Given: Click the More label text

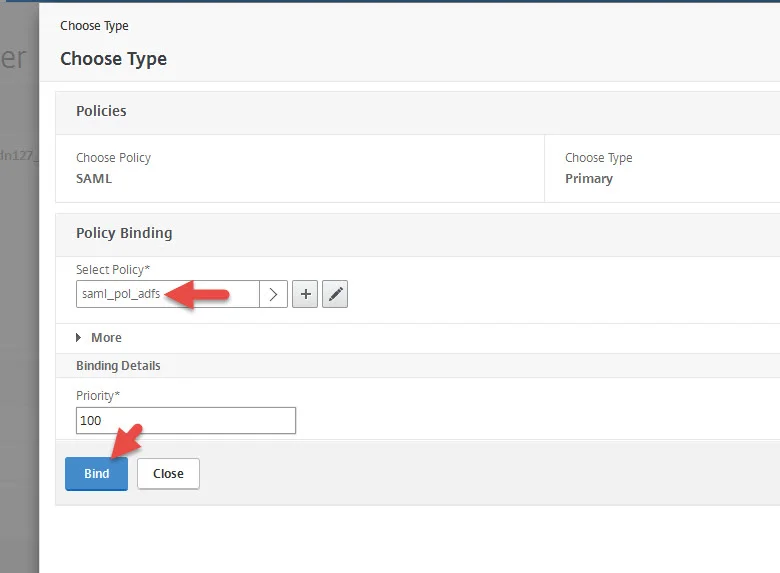Looking at the screenshot, I should tap(106, 338).
